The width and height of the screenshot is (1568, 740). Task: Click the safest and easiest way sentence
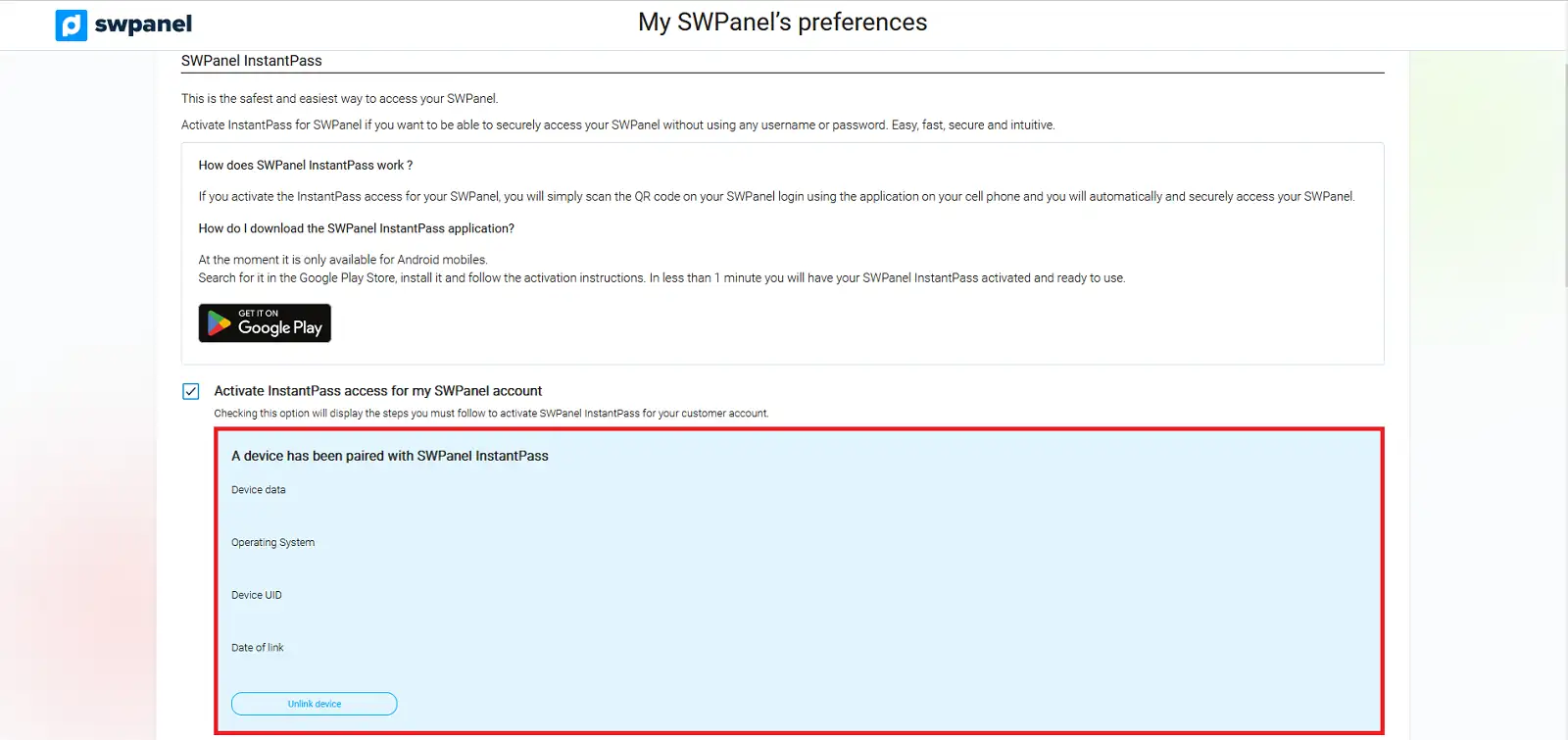339,99
